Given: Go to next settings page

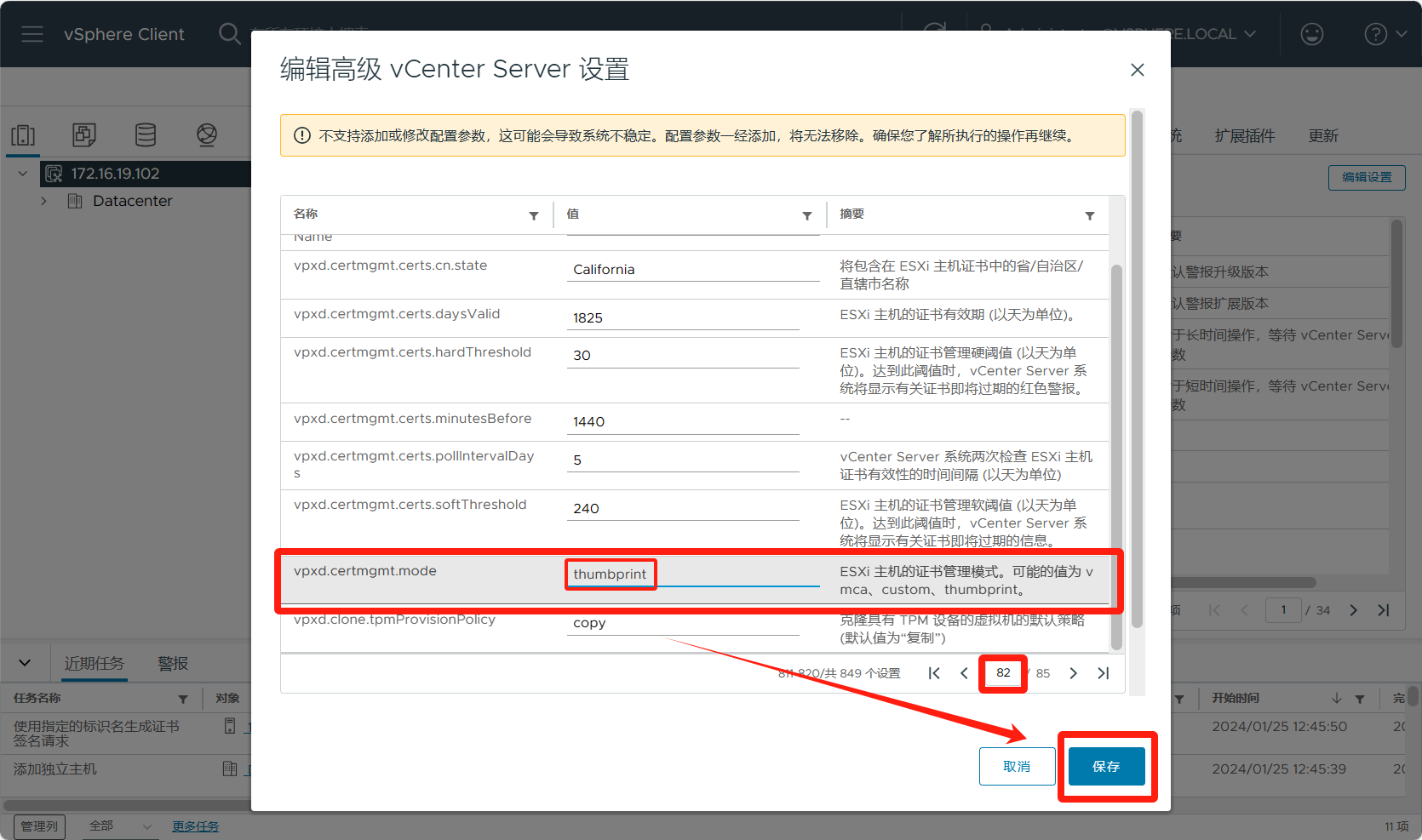Looking at the screenshot, I should [1073, 673].
